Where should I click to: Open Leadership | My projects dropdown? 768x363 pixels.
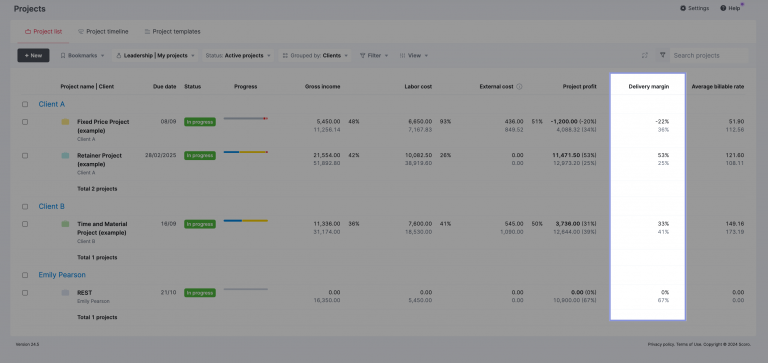point(156,55)
